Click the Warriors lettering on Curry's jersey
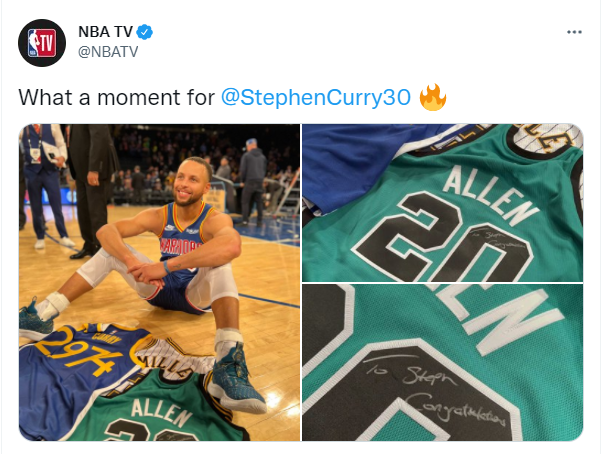 pos(180,246)
